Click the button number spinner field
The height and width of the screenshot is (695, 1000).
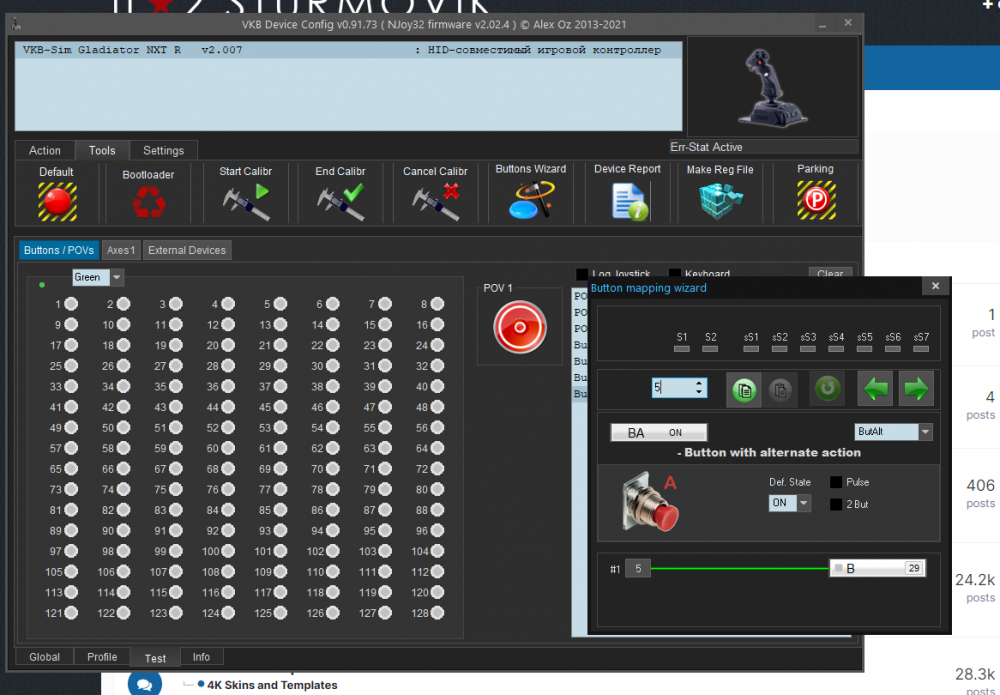671,388
